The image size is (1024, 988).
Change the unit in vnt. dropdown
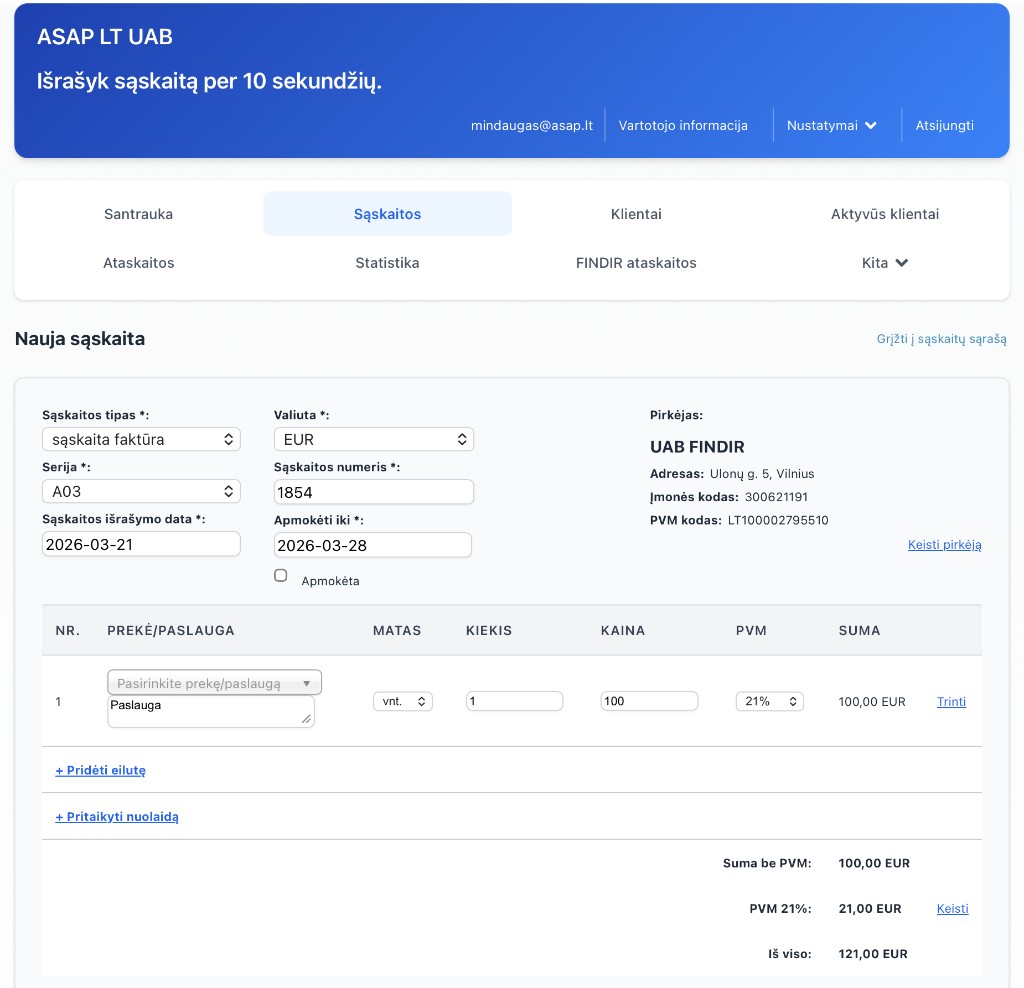pyautogui.click(x=402, y=702)
